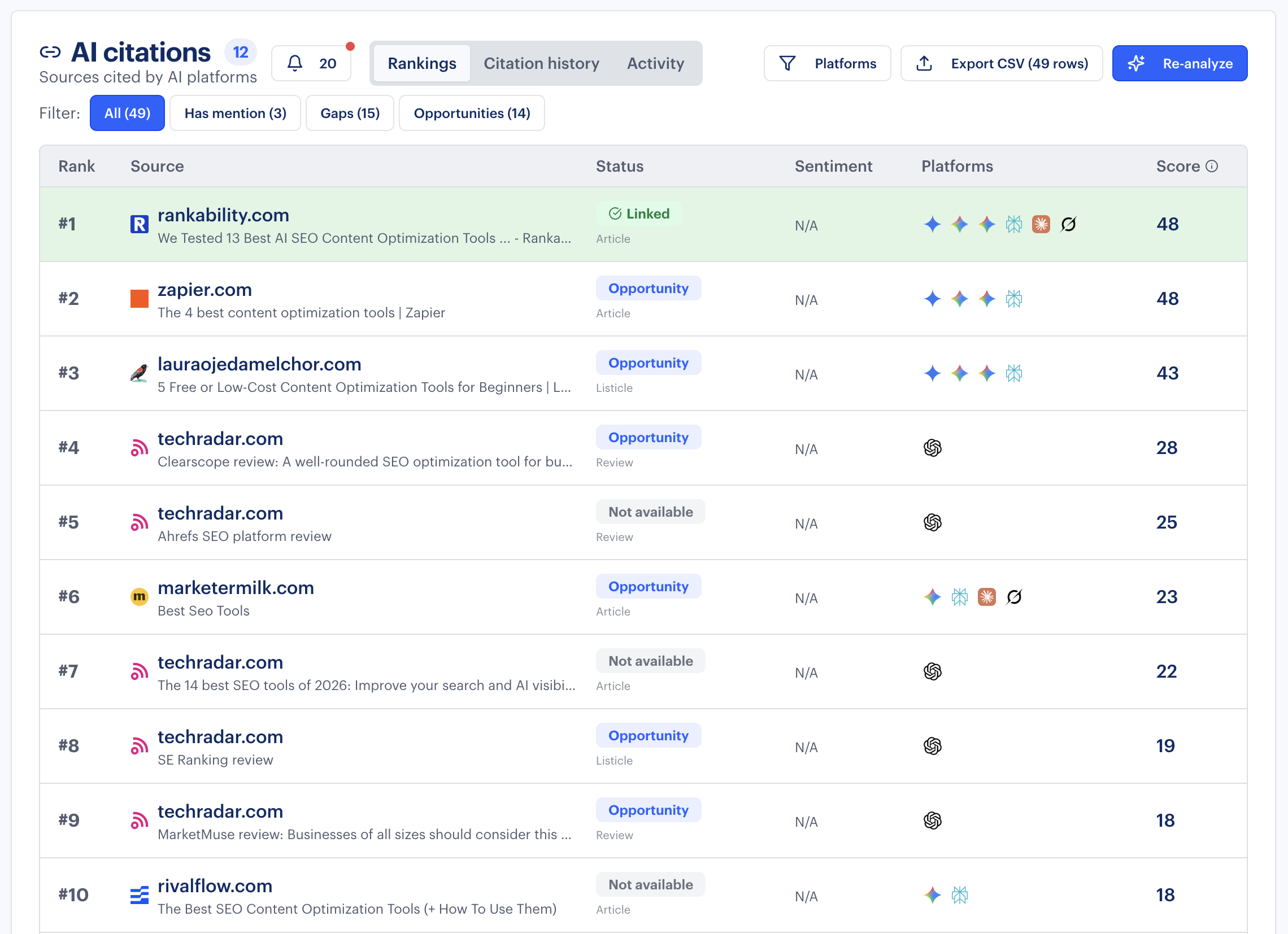Screen dimensions: 1288x934
Task: Expand the truncated rankability.com article title
Action: click(363, 238)
